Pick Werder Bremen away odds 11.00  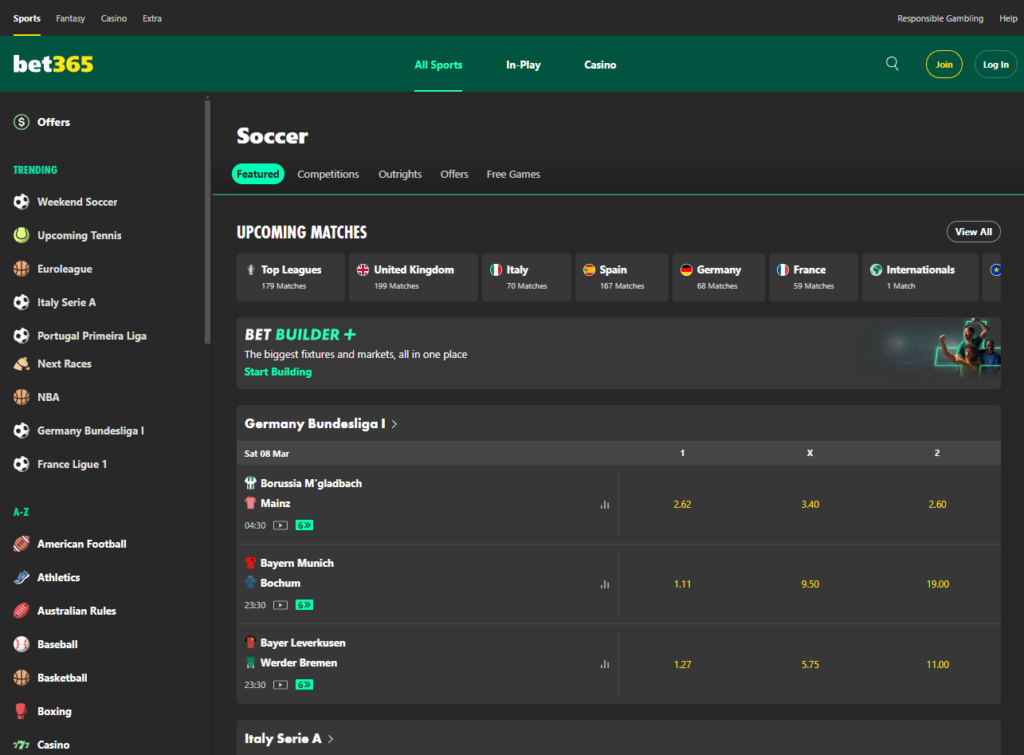tap(937, 664)
